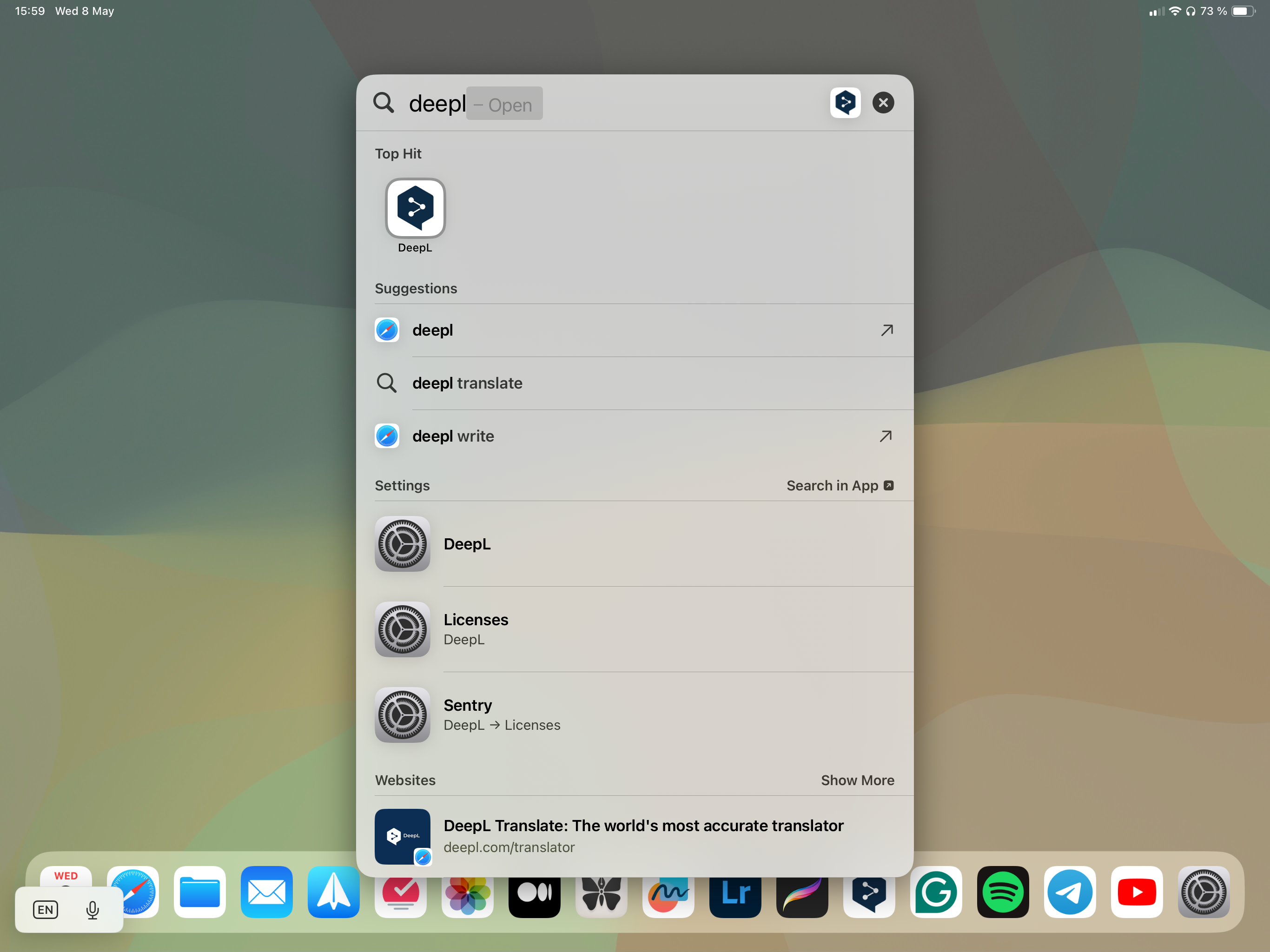The height and width of the screenshot is (952, 1270).
Task: Open DeepL settings entry
Action: tap(467, 544)
